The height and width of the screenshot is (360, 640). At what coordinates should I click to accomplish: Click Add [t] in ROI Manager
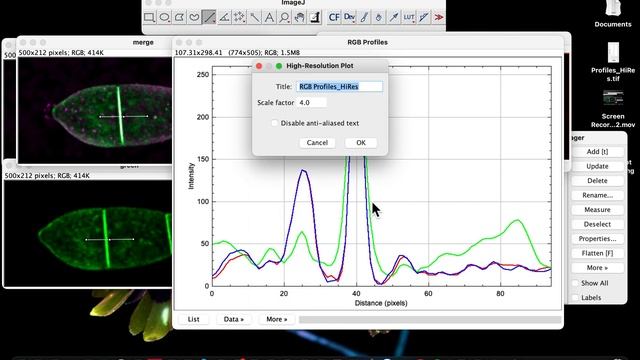tap(597, 151)
